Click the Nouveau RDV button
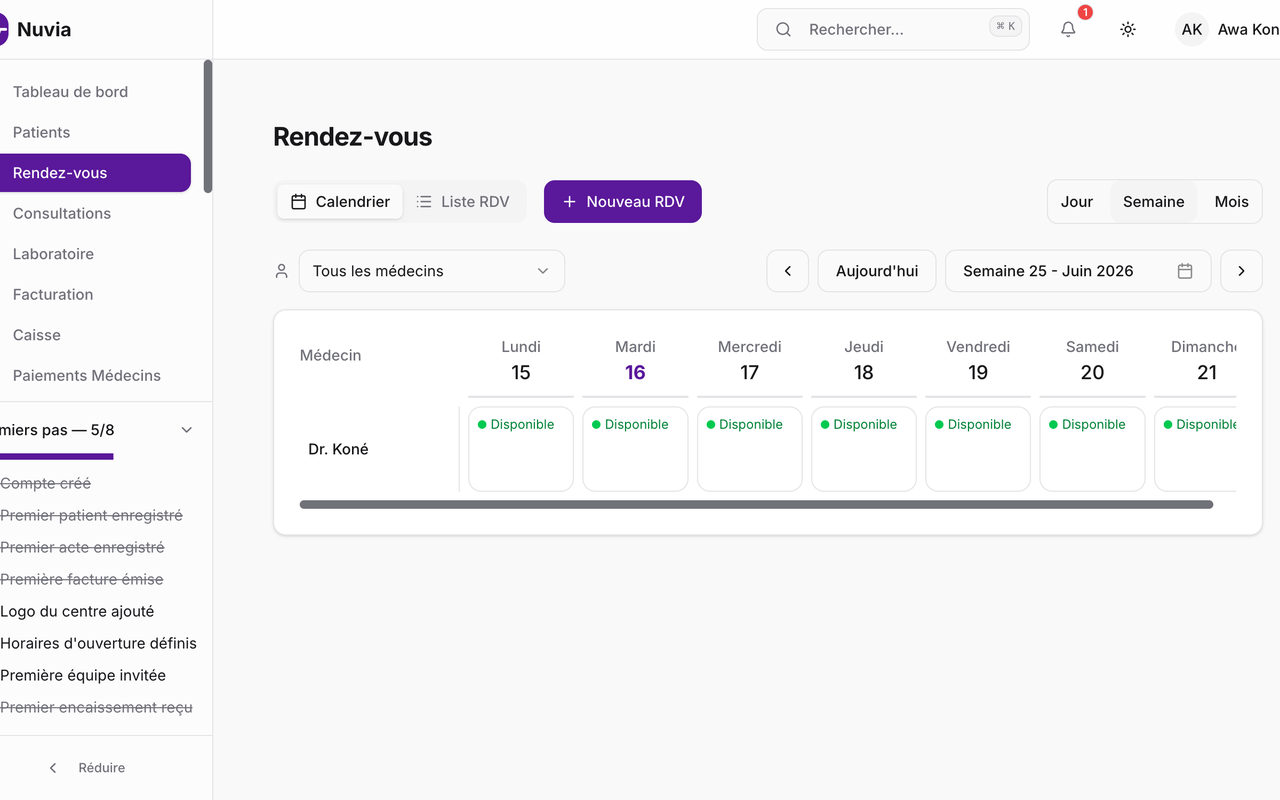This screenshot has width=1280, height=800. coord(623,202)
